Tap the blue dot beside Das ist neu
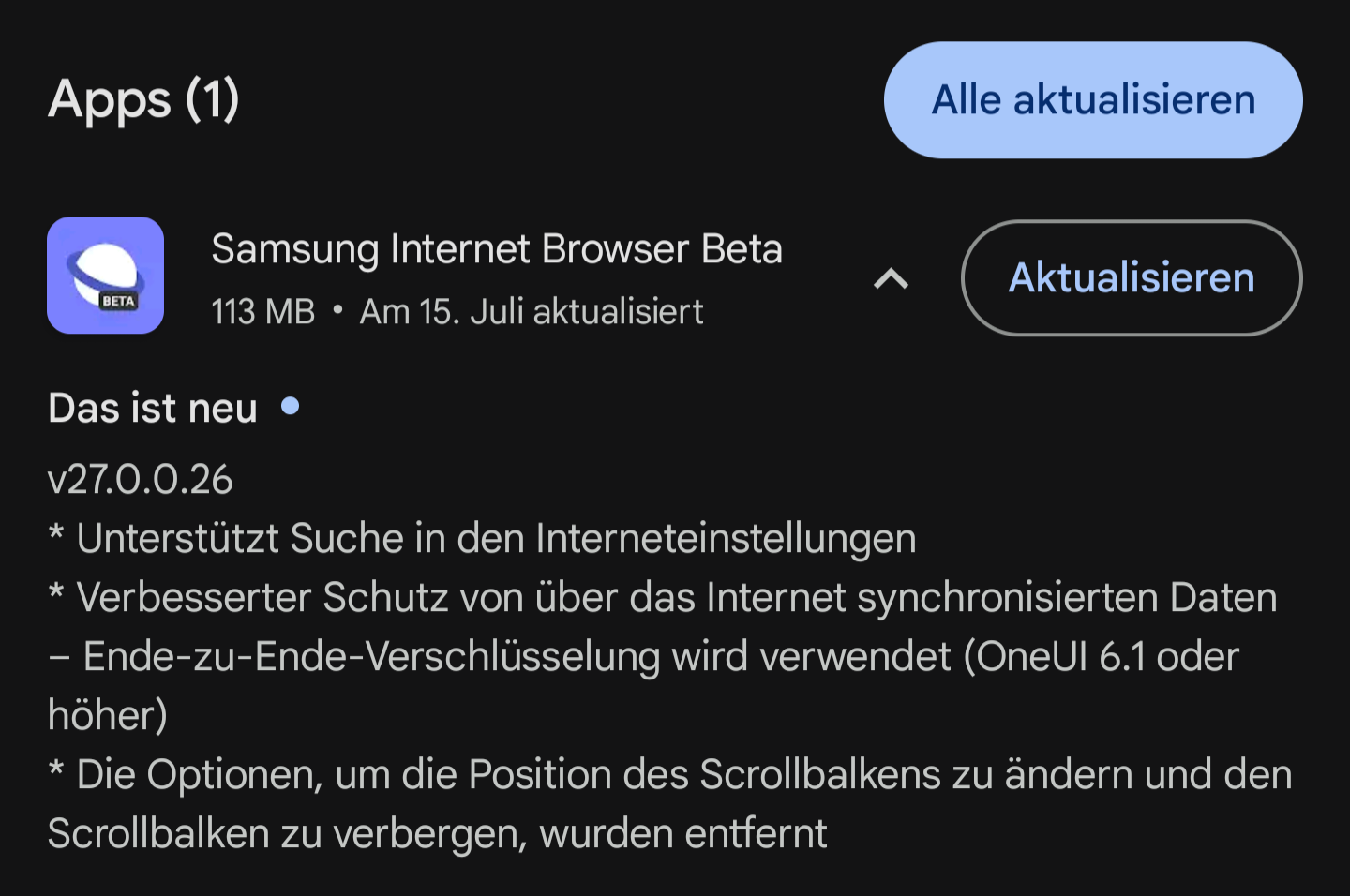This screenshot has height=896, width=1350. (291, 406)
